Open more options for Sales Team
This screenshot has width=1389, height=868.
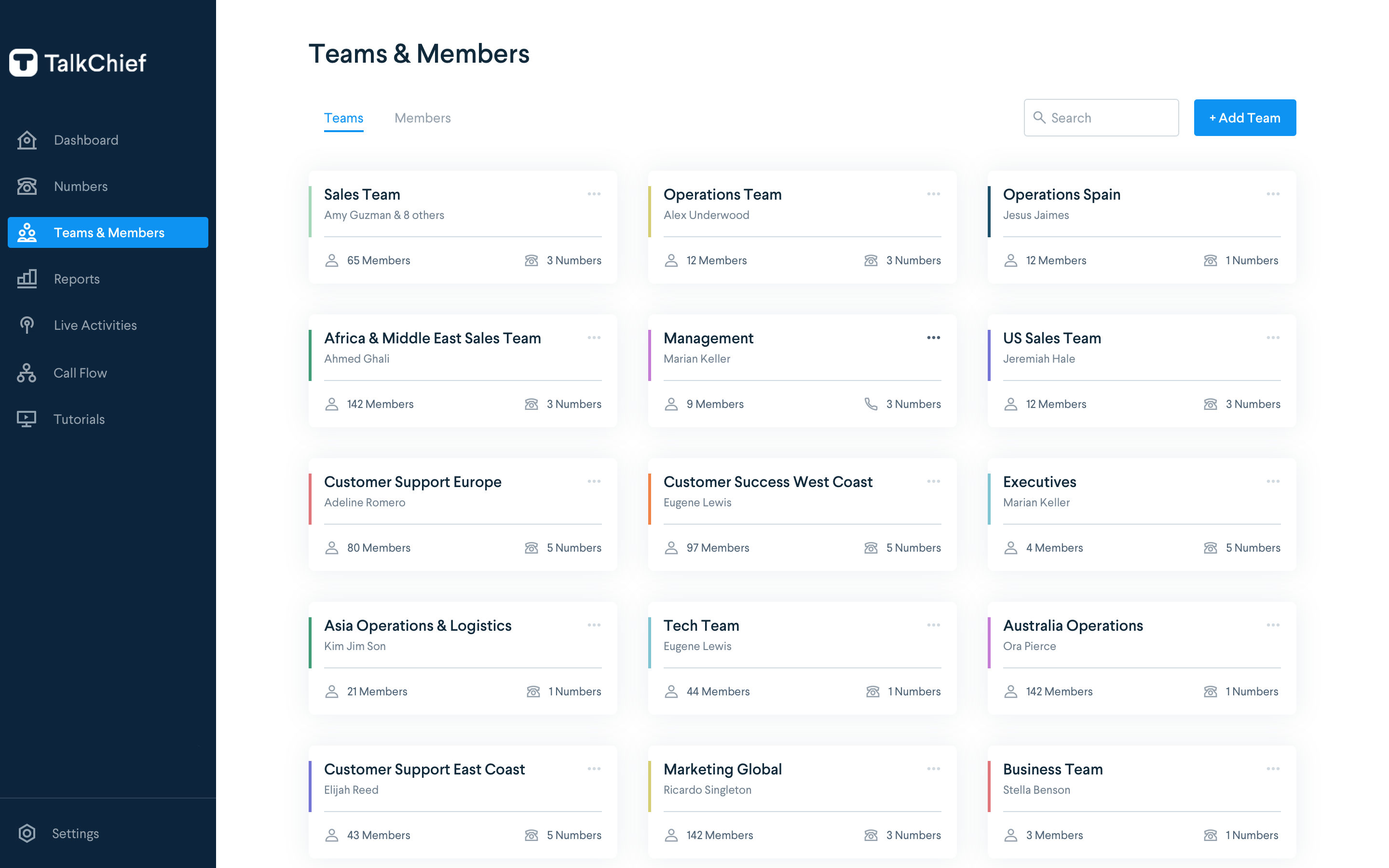pos(594,194)
